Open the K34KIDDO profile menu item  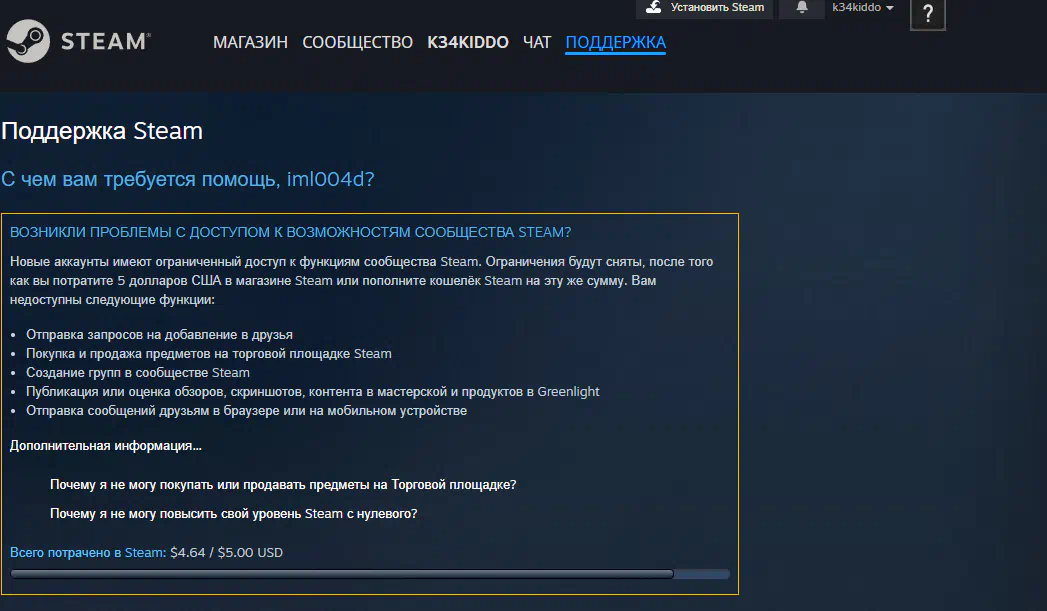click(x=467, y=42)
